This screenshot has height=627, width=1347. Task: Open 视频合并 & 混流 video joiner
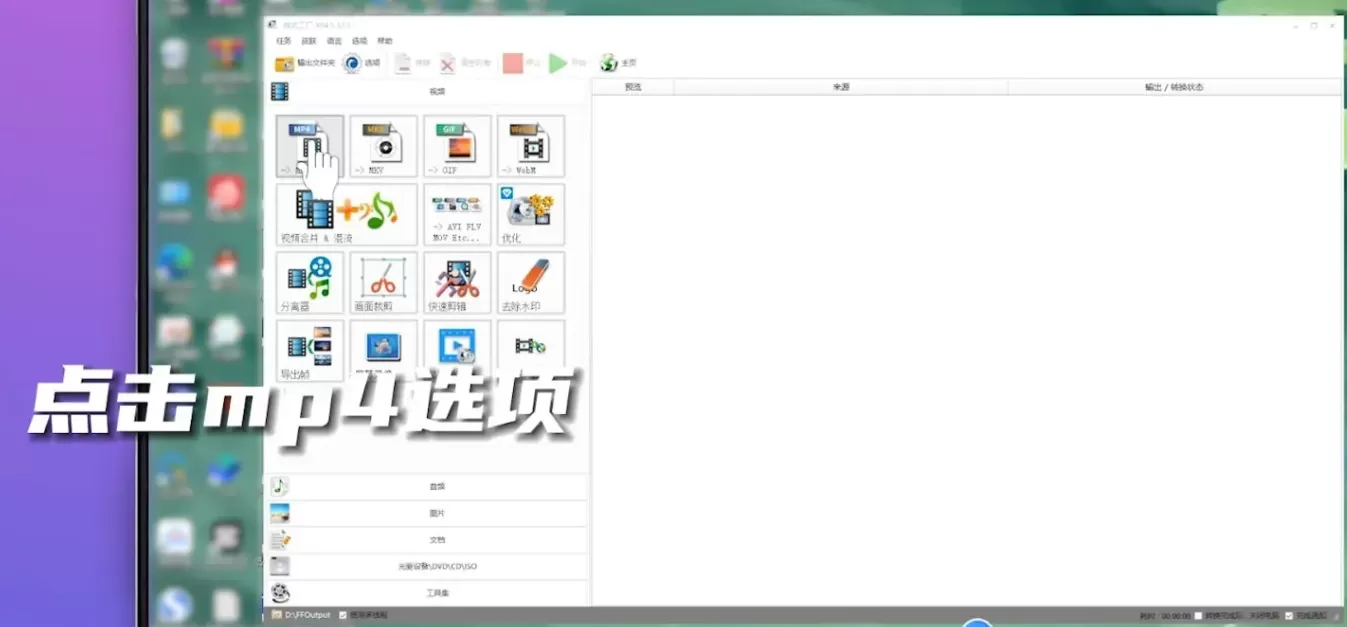point(347,214)
